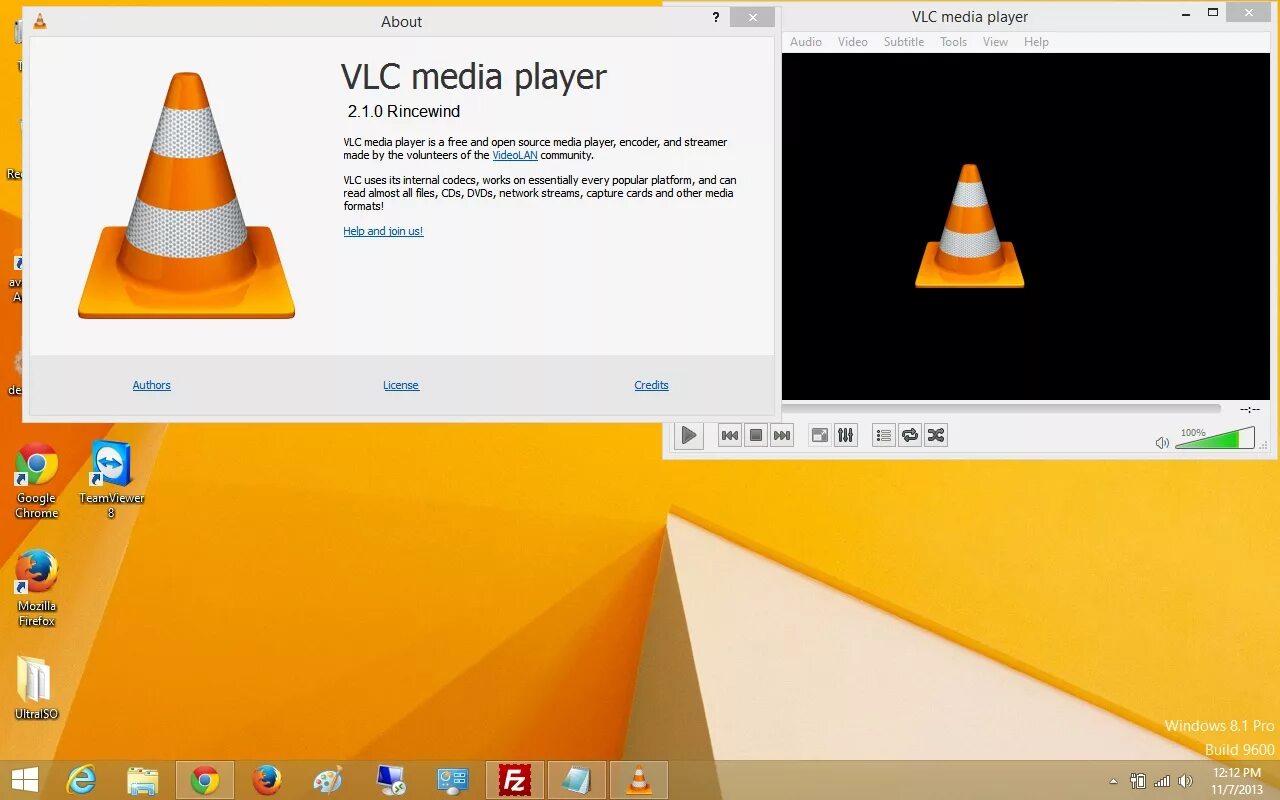Viewport: 1280px width, 800px height.
Task: Stop playback in VLC player
Action: (x=756, y=435)
